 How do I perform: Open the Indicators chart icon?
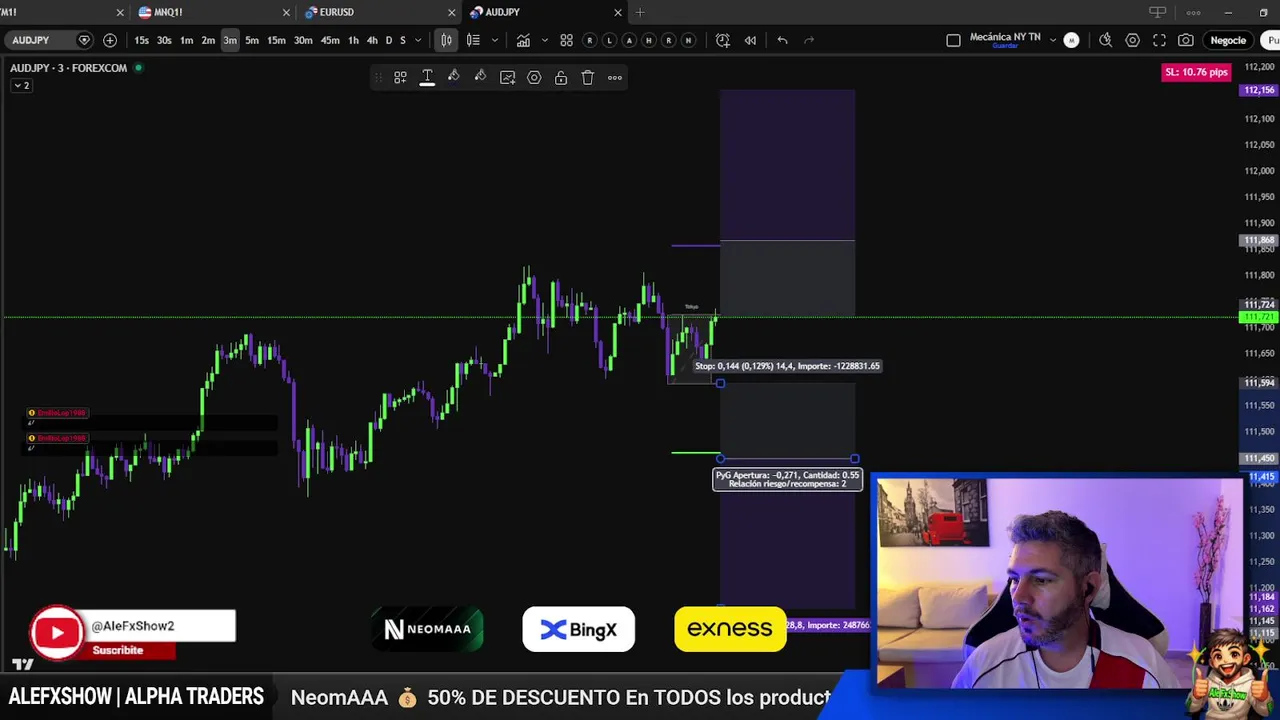coord(523,40)
